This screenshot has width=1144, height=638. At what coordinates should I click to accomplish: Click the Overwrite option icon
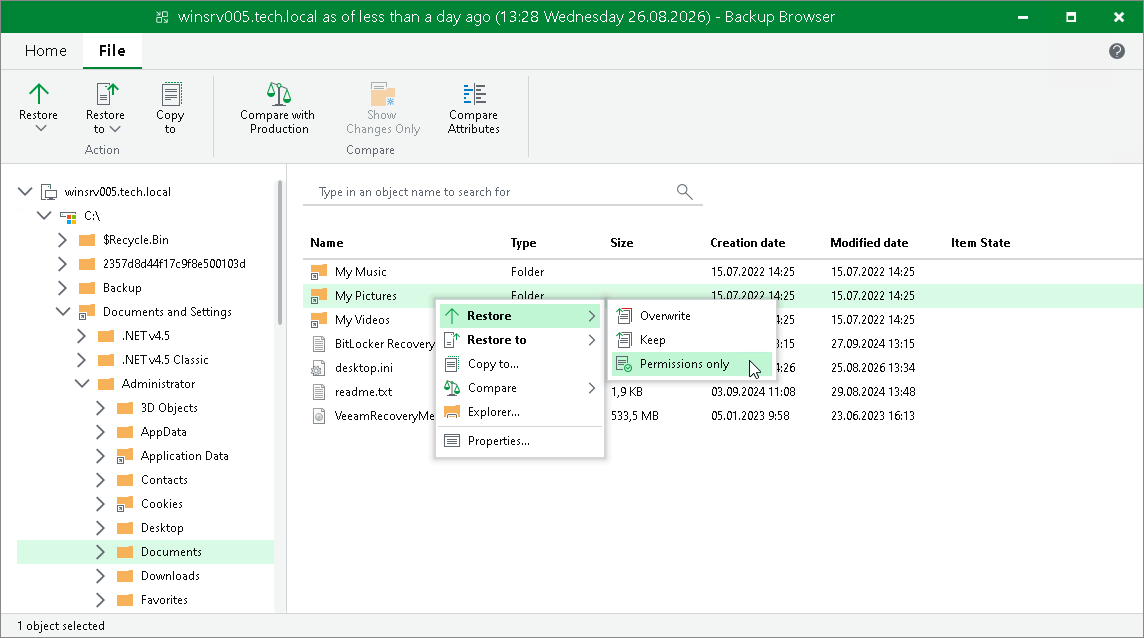click(624, 316)
